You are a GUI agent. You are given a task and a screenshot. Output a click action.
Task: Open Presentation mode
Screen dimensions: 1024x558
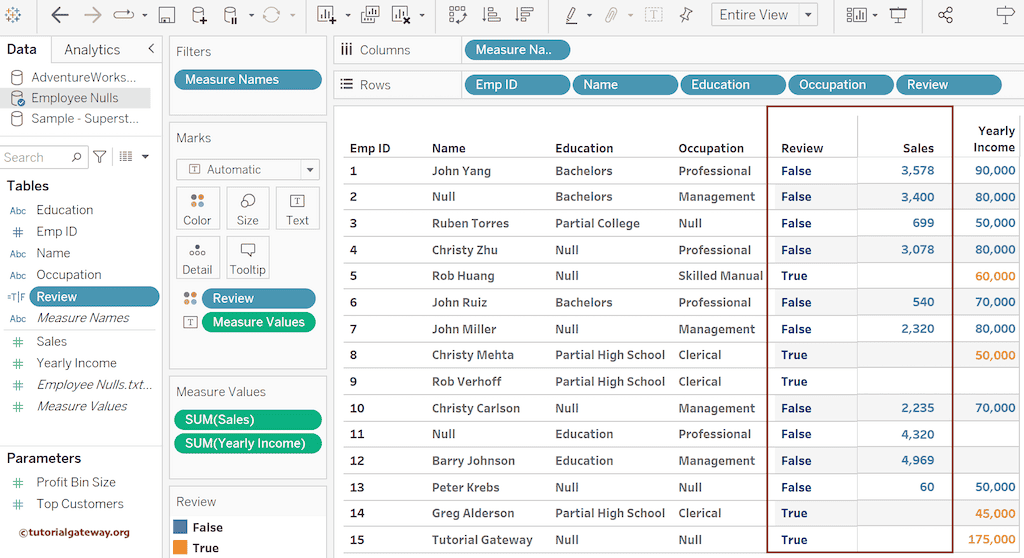click(x=898, y=15)
